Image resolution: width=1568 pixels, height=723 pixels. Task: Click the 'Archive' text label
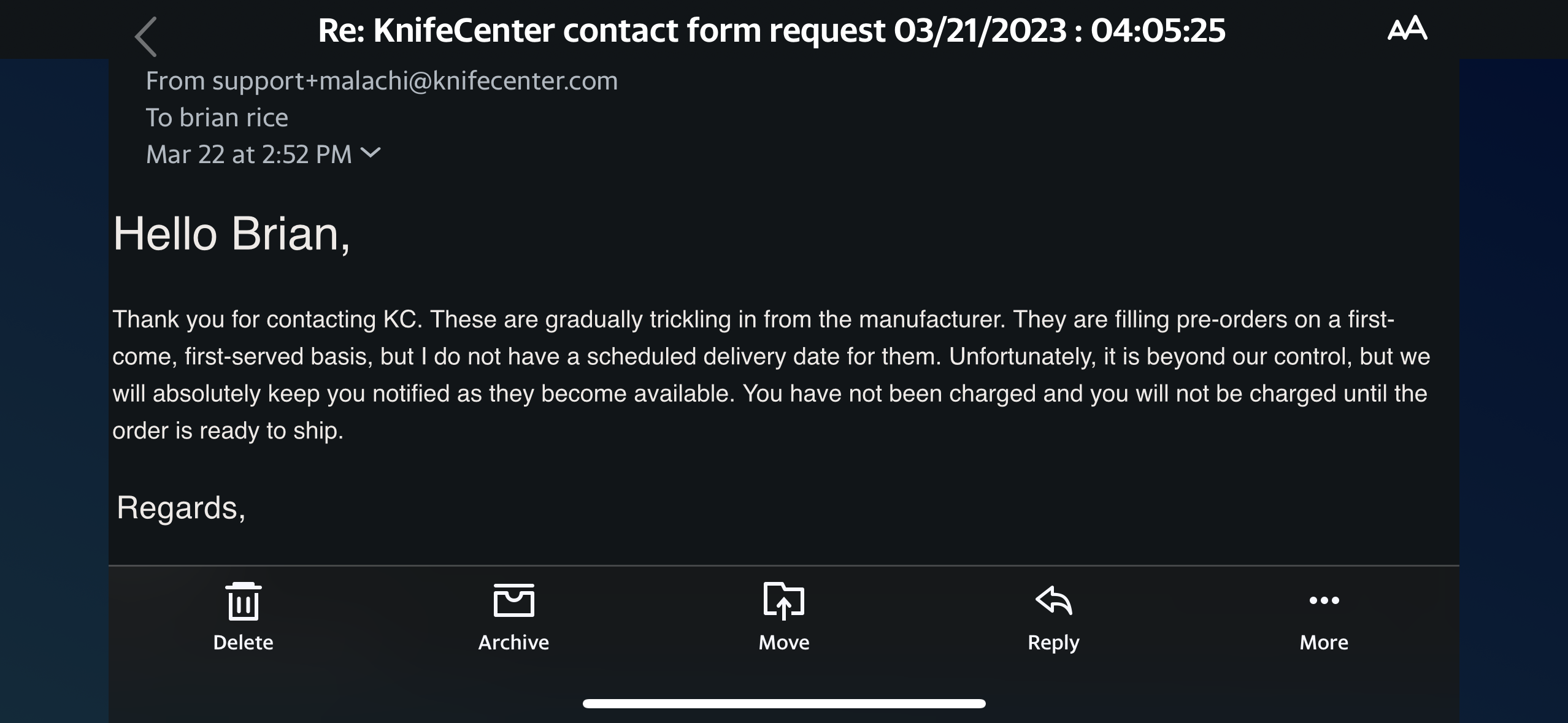pos(513,642)
